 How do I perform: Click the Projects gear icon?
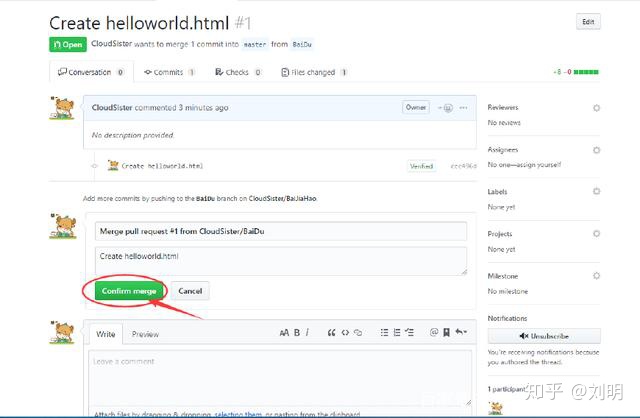pyautogui.click(x=596, y=233)
